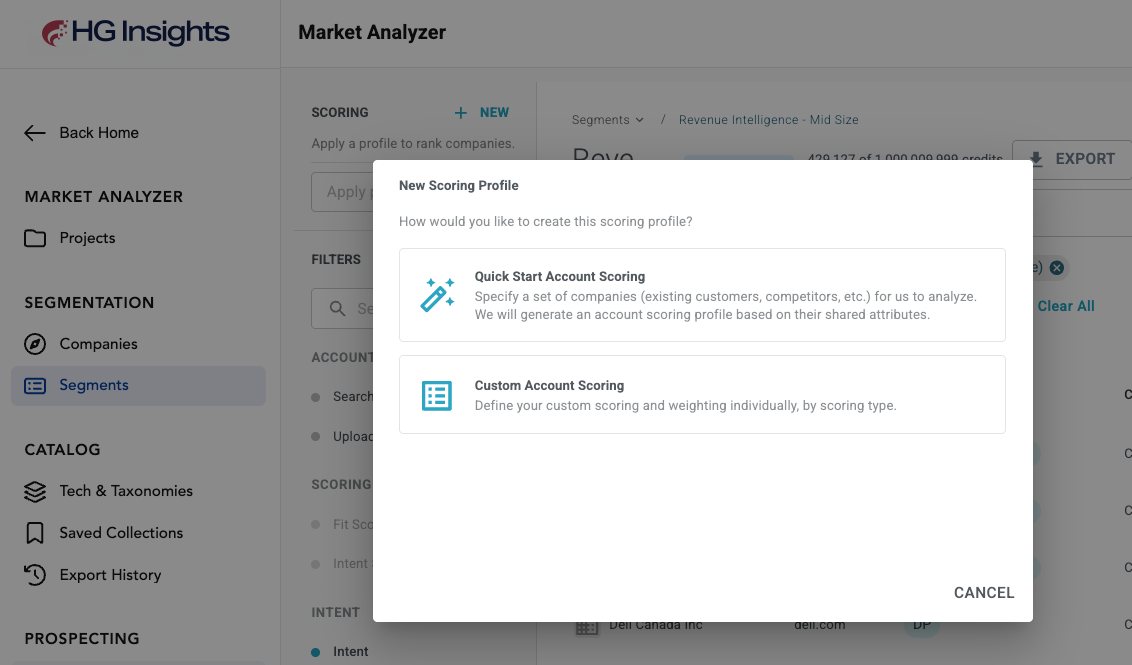Choose Quick Start Account Scoring option

click(x=702, y=295)
